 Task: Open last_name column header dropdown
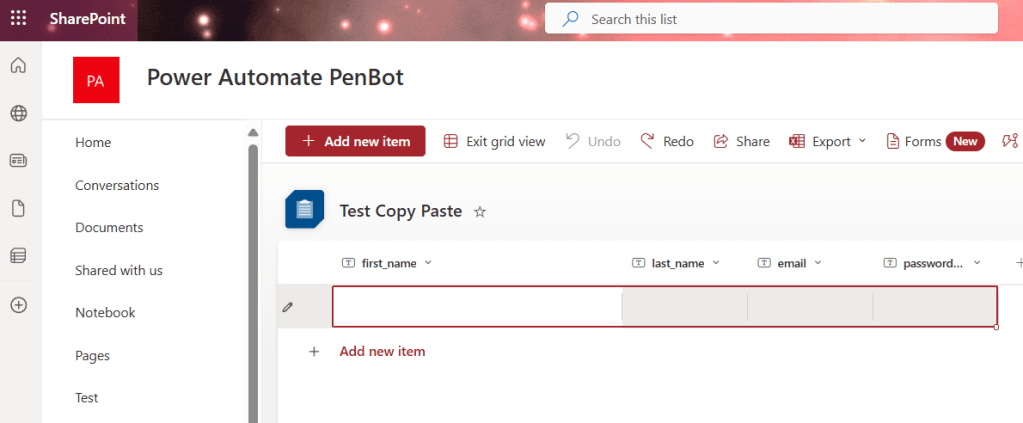point(715,263)
